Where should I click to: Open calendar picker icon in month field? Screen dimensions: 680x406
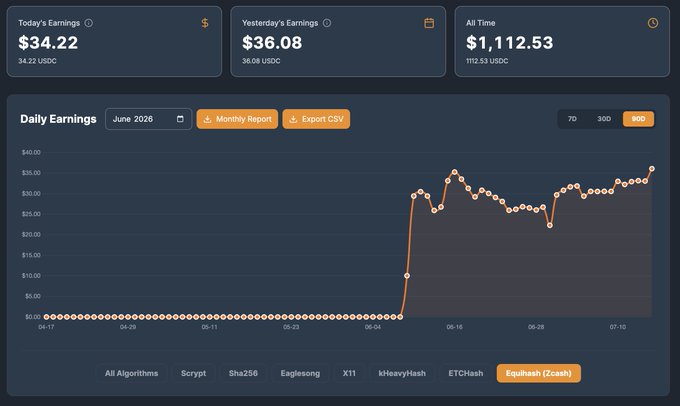(180, 119)
